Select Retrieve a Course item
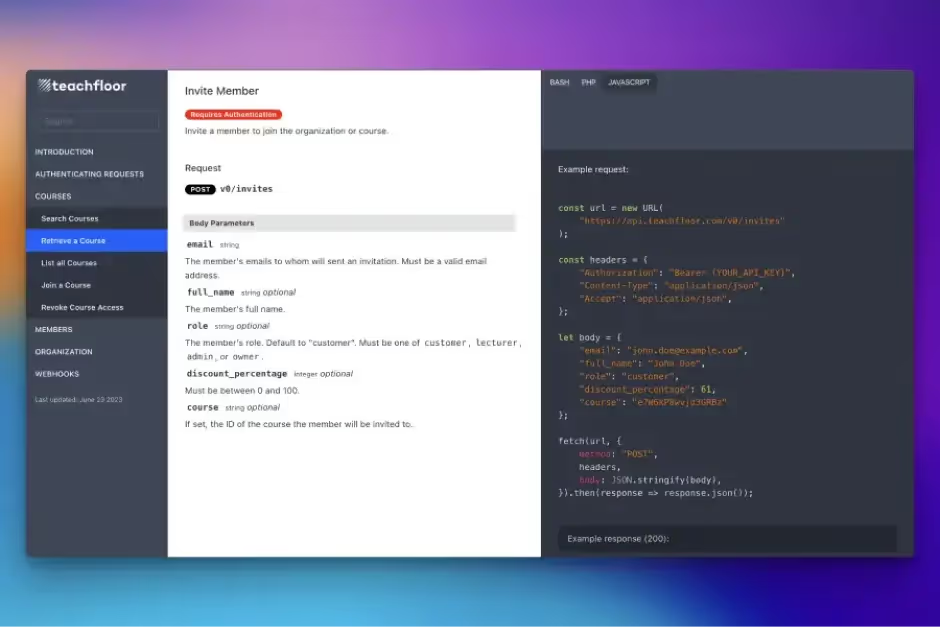Image resolution: width=940 pixels, height=627 pixels. click(x=97, y=241)
